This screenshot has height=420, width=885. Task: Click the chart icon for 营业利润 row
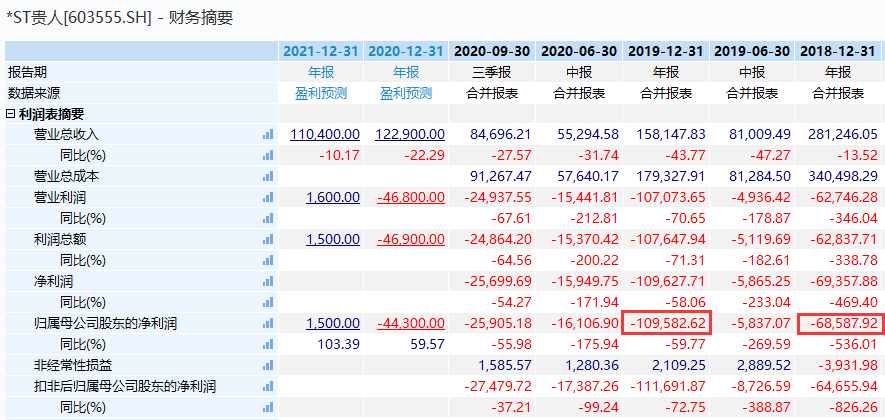(267, 197)
